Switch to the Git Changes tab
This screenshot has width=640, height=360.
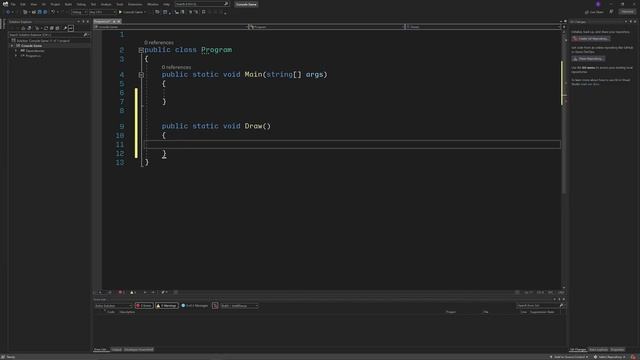pos(578,350)
